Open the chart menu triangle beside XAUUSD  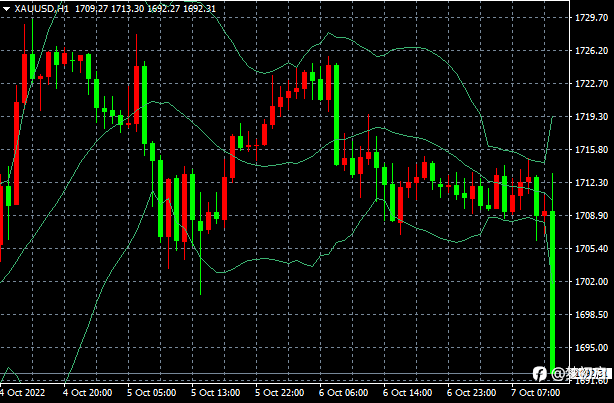(6, 9)
